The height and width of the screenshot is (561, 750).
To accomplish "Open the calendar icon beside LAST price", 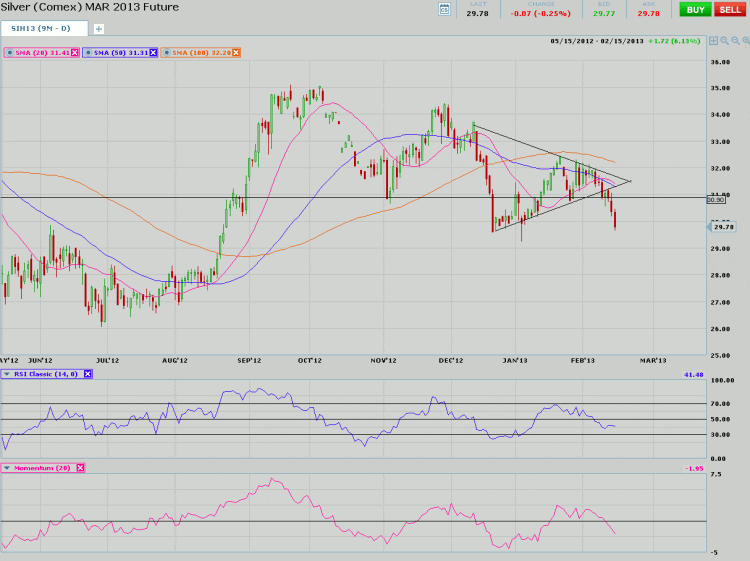I will (x=445, y=9).
